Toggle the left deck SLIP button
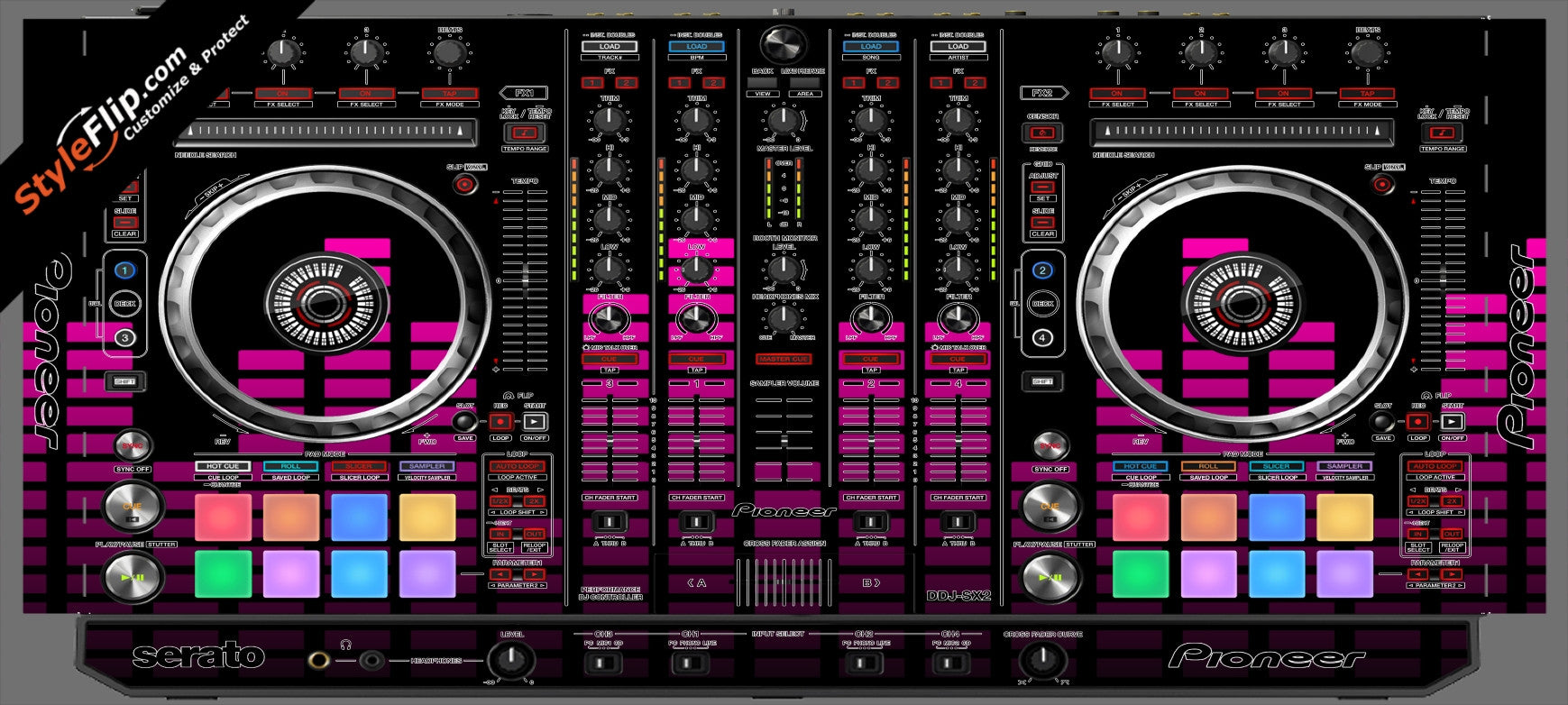This screenshot has width=1568, height=705. click(x=464, y=185)
